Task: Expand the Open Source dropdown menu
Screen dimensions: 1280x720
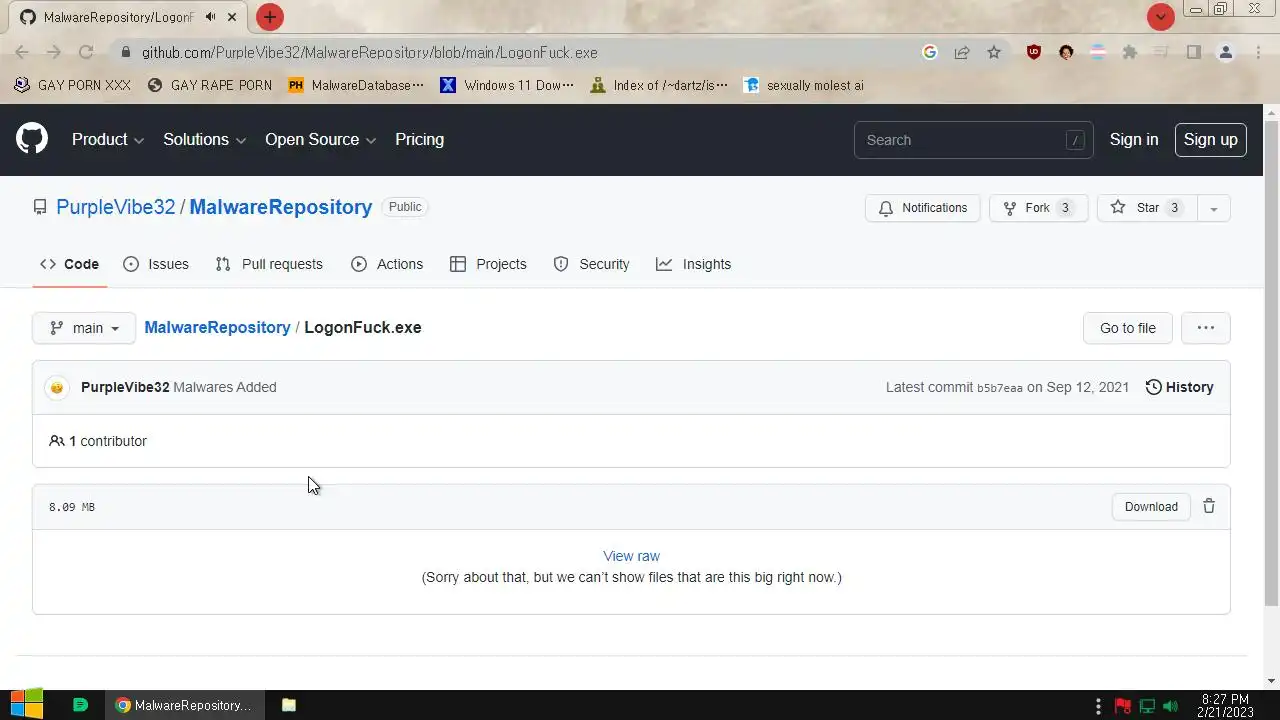Action: 321,139
